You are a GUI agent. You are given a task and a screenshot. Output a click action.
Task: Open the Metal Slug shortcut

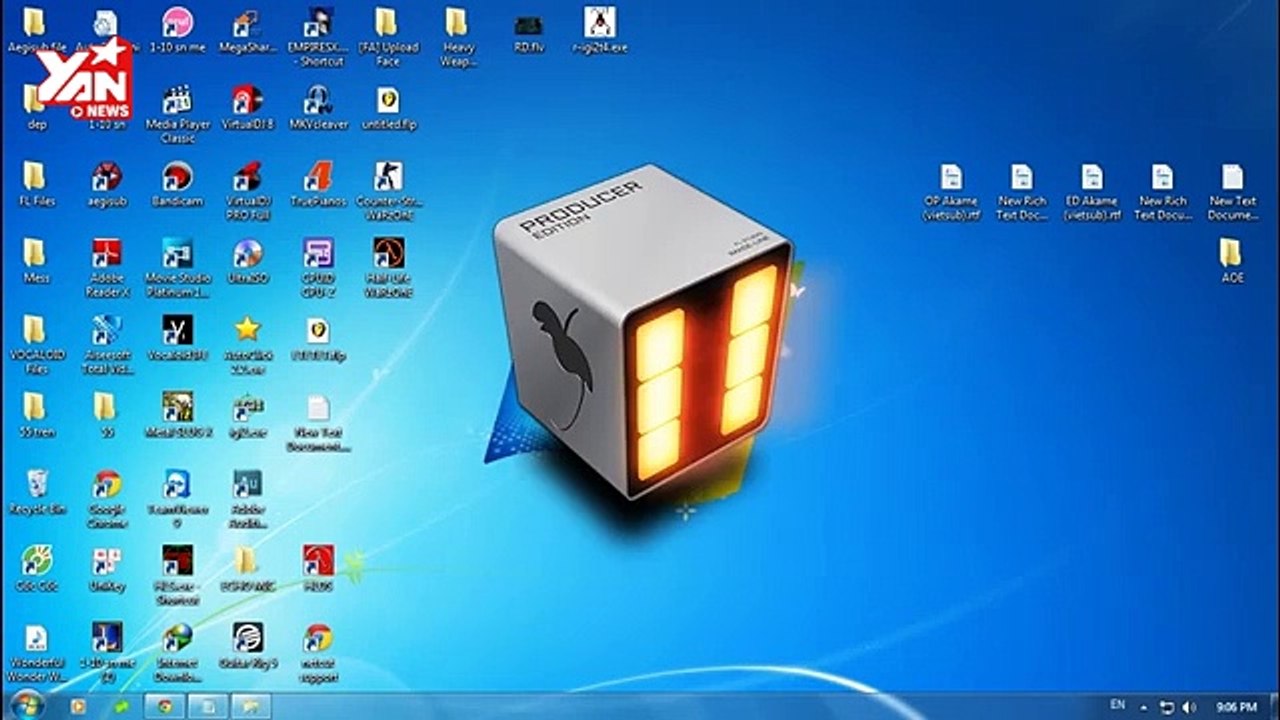click(178, 415)
